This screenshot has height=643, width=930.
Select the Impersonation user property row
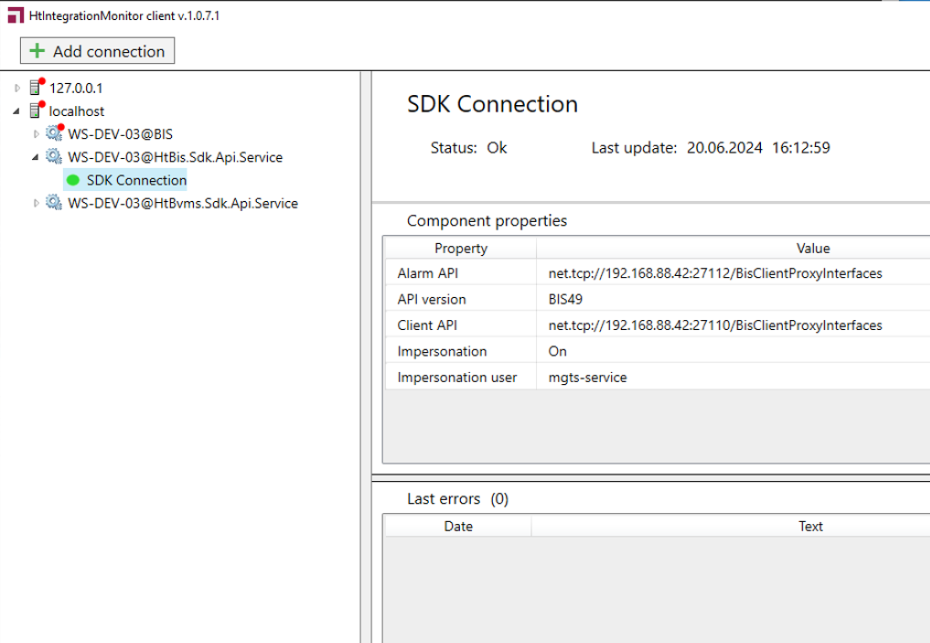(457, 377)
